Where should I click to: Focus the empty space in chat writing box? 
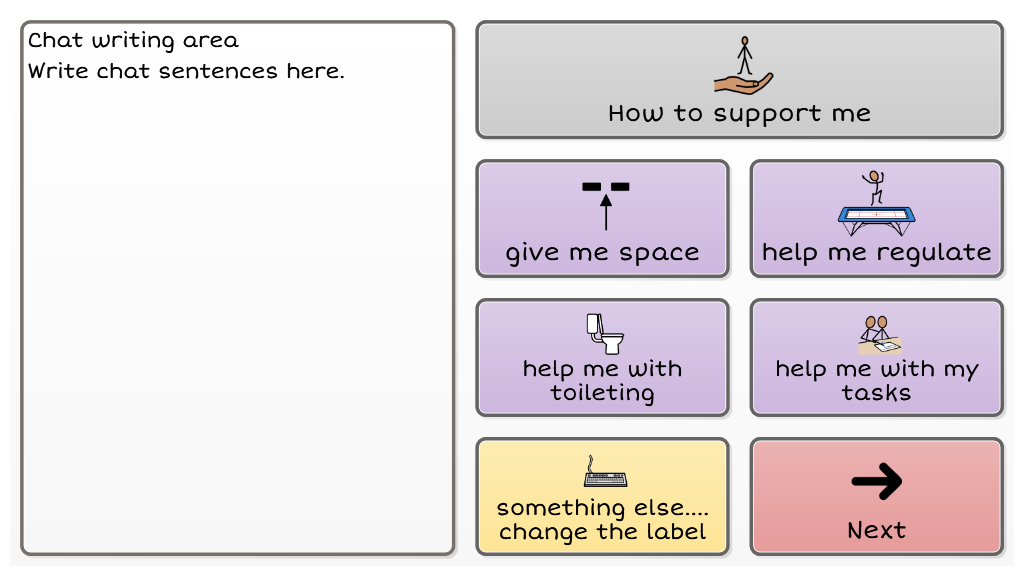237,320
